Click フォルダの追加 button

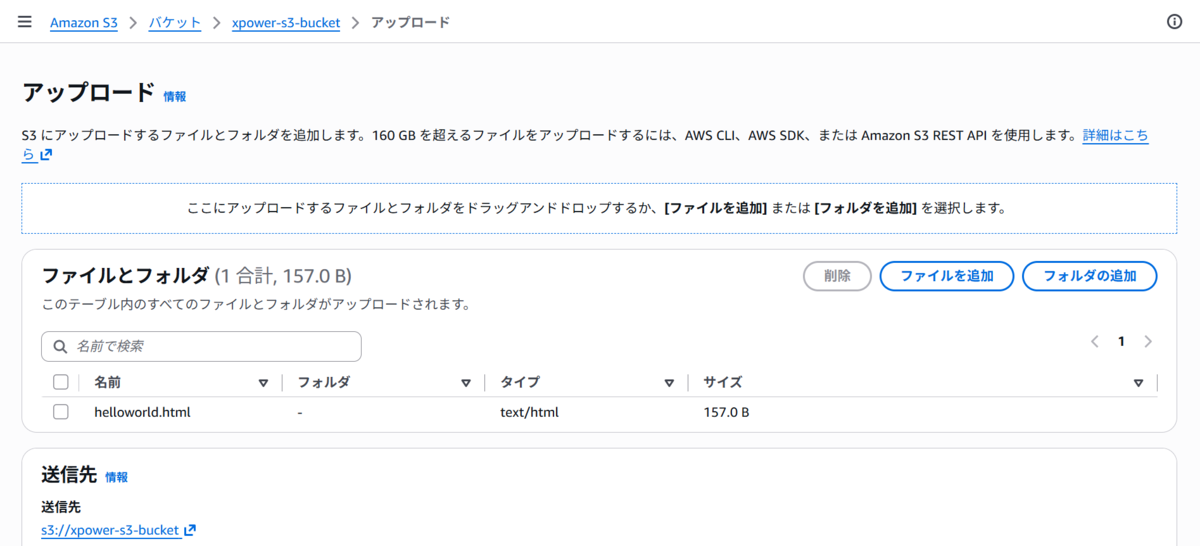click(x=1090, y=276)
